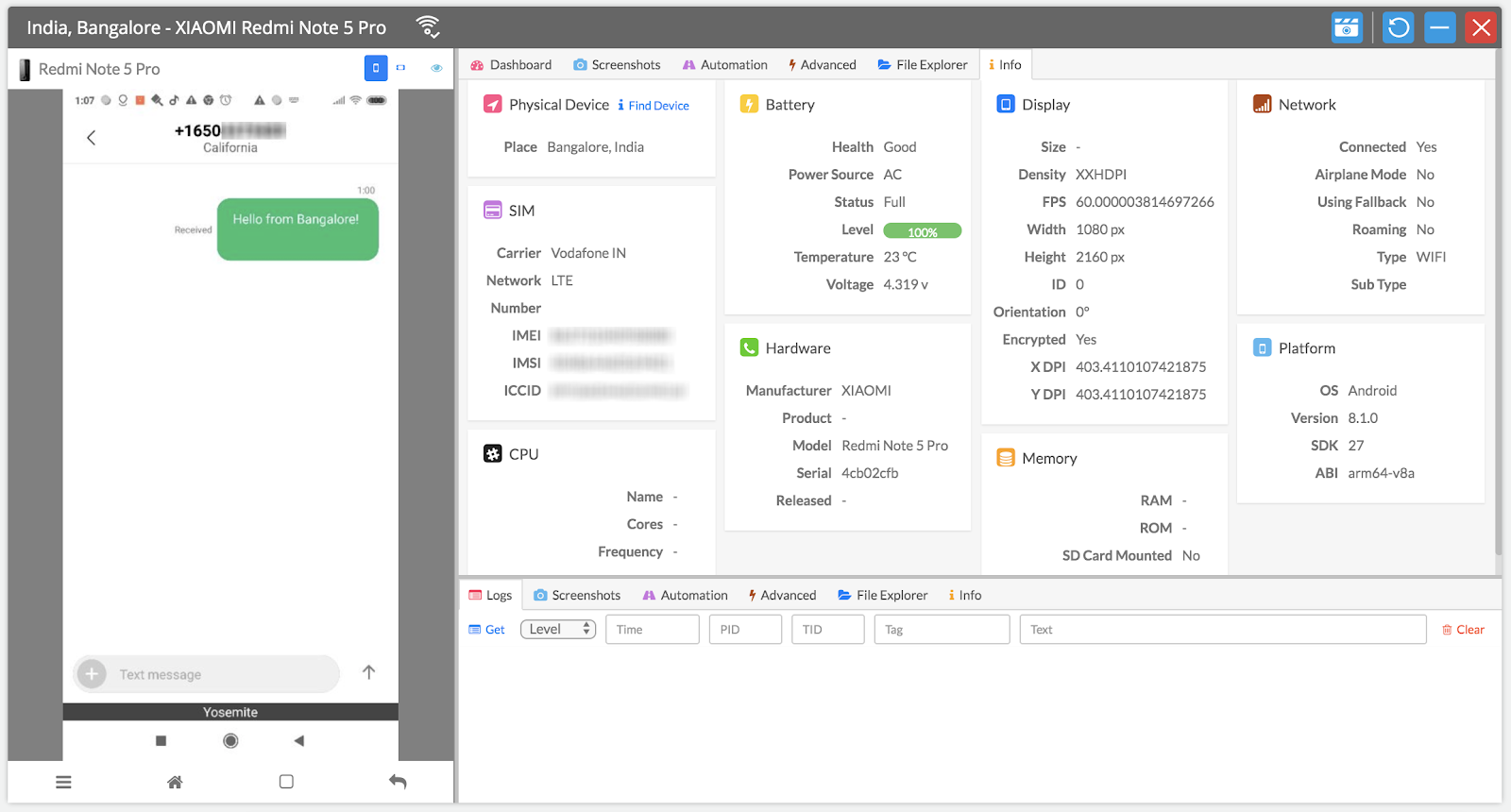Toggle the eye visibility icon

coord(436,68)
